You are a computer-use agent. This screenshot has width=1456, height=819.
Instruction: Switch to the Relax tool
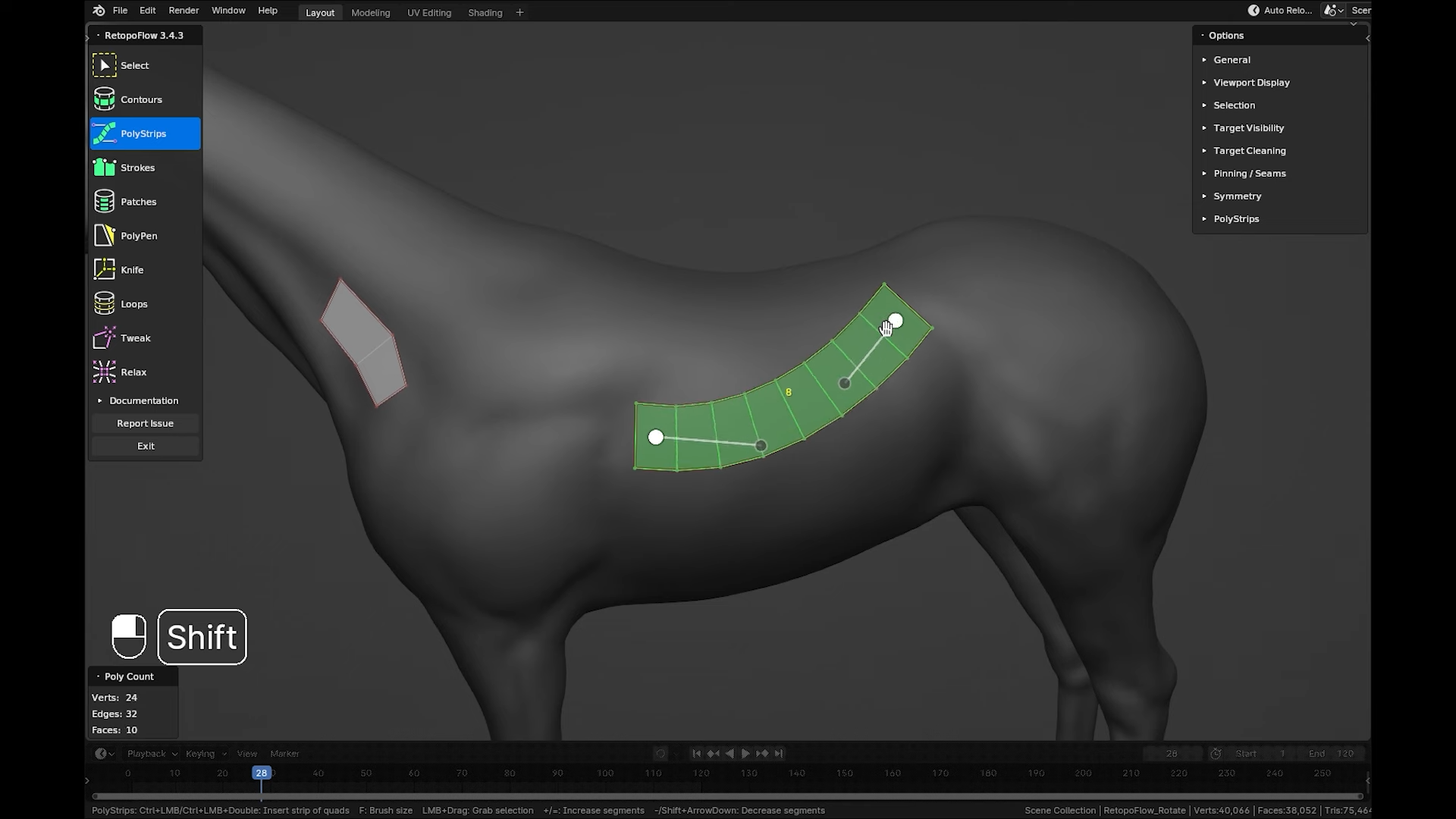pyautogui.click(x=133, y=372)
